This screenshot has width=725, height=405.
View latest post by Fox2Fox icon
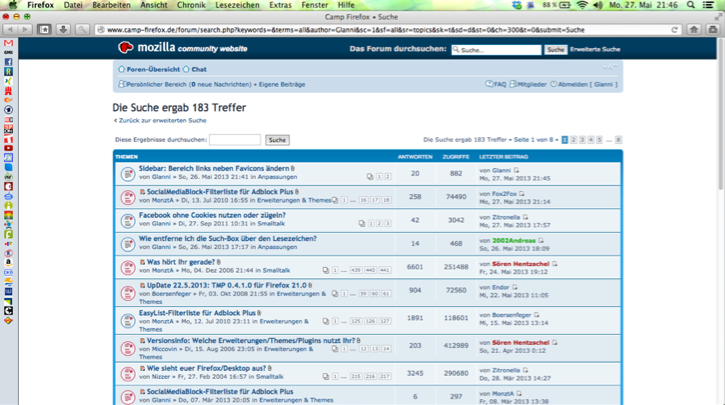522,194
